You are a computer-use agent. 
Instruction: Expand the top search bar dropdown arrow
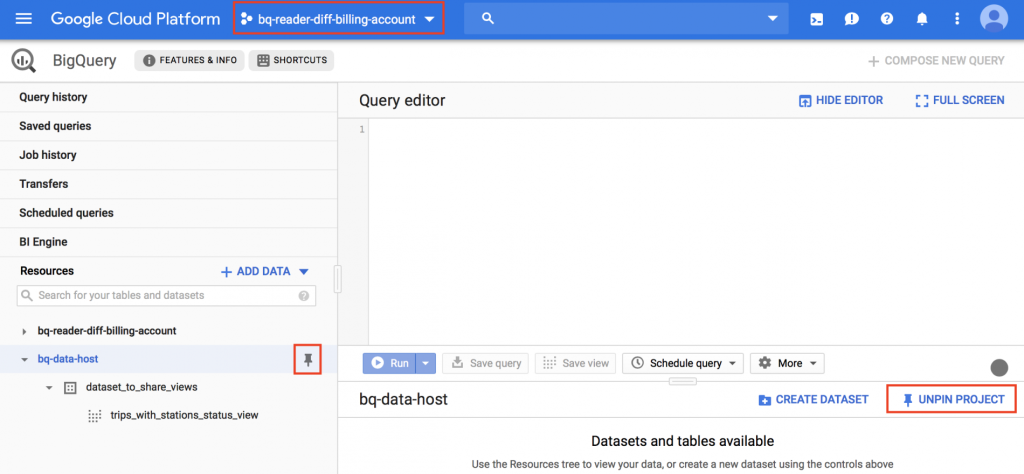(773, 19)
